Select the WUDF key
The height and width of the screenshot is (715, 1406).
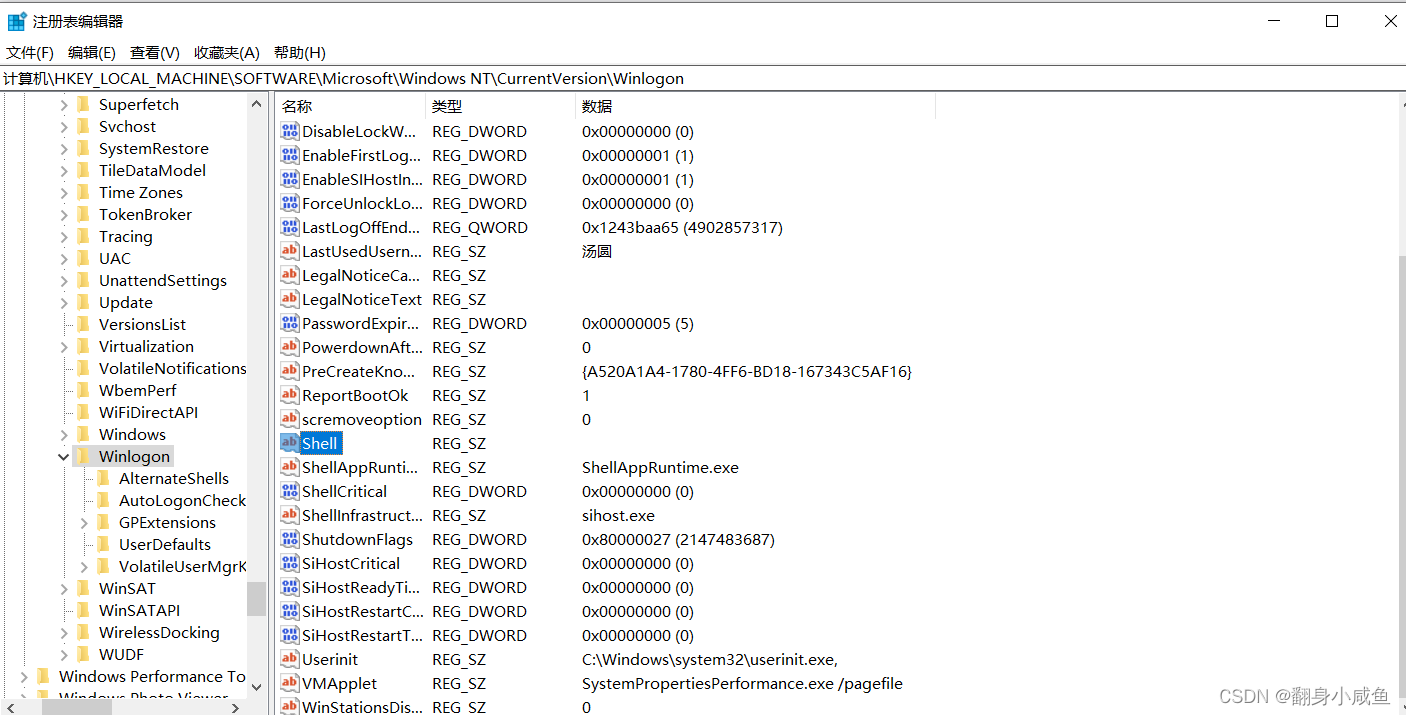point(121,655)
